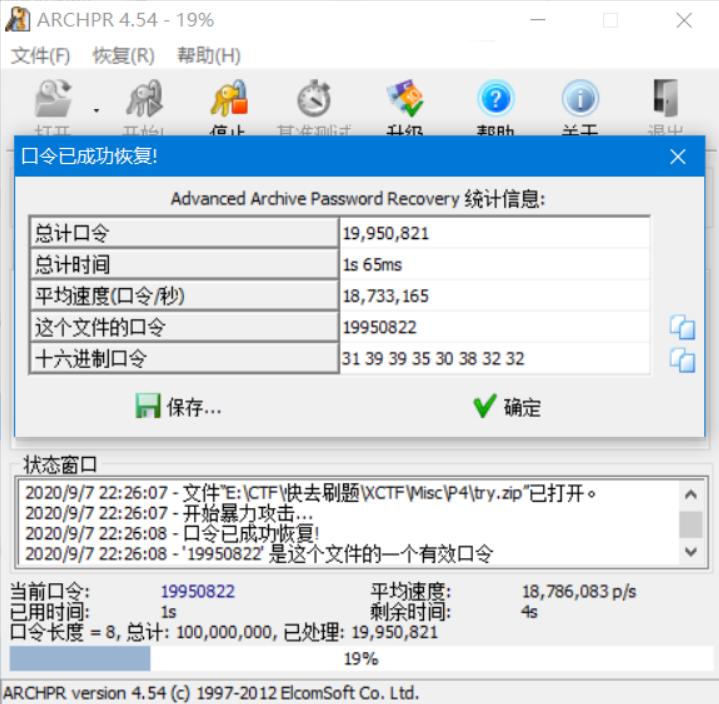Stop the attack with the Stop icon
The image size is (719, 704).
229,99
